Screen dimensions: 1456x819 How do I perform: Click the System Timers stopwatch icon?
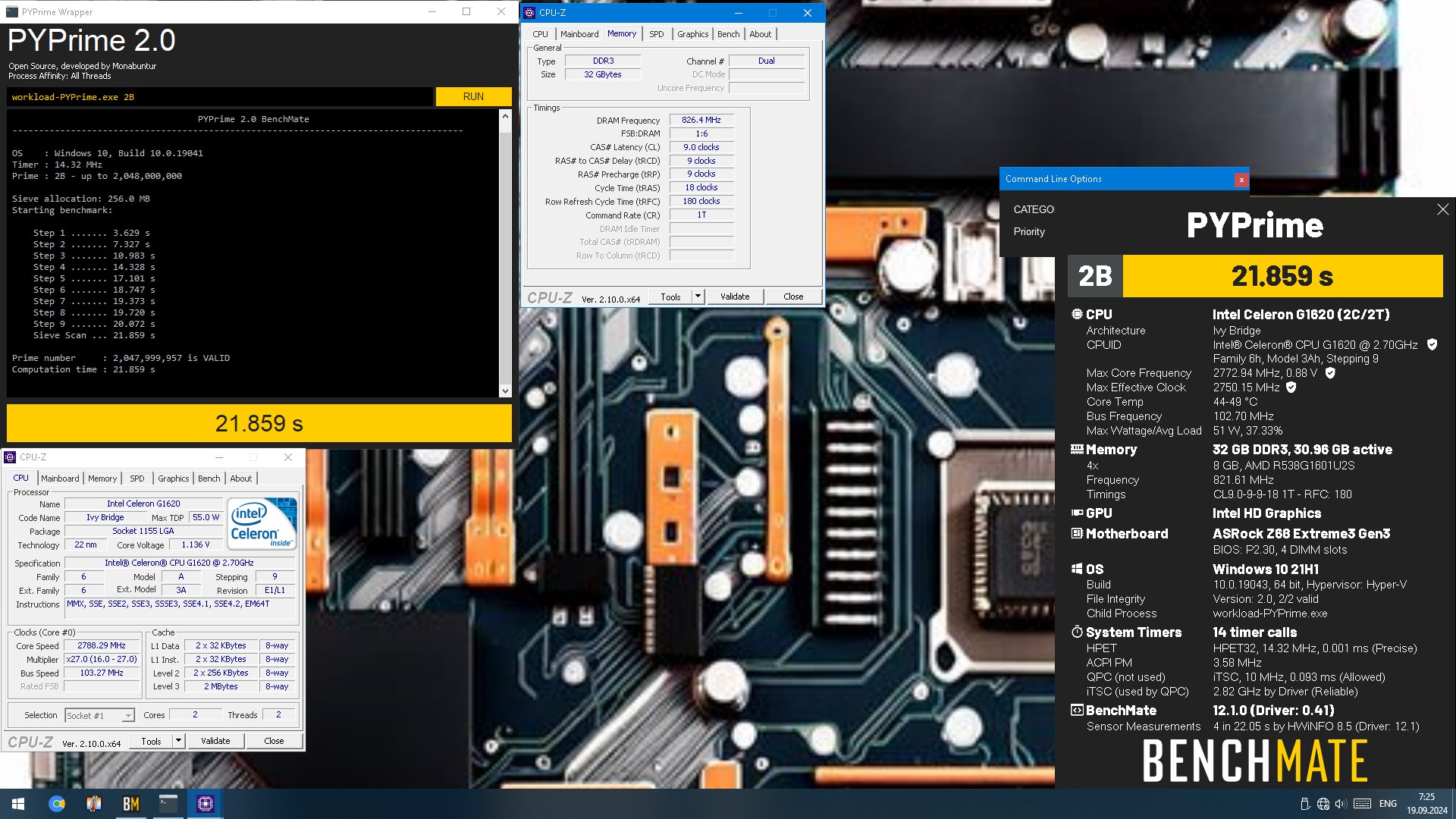[1077, 632]
